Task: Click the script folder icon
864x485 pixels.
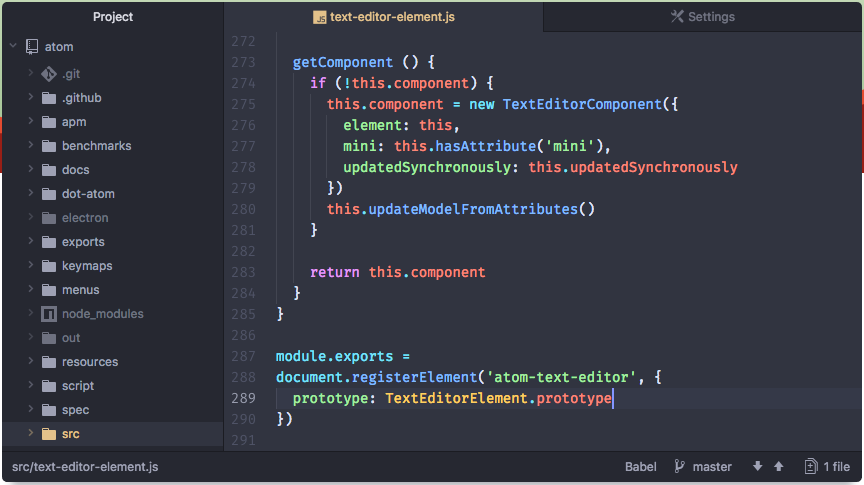Action: 49,386
